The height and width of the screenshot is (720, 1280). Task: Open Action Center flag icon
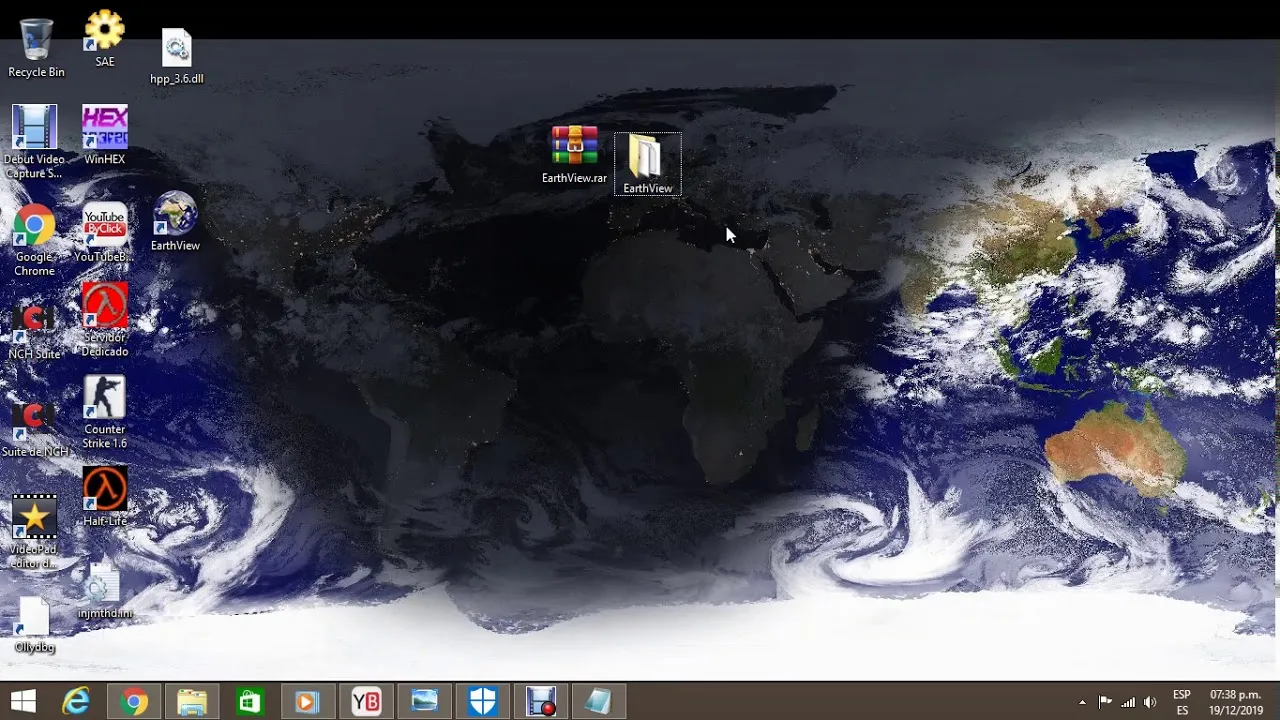pos(1105,702)
